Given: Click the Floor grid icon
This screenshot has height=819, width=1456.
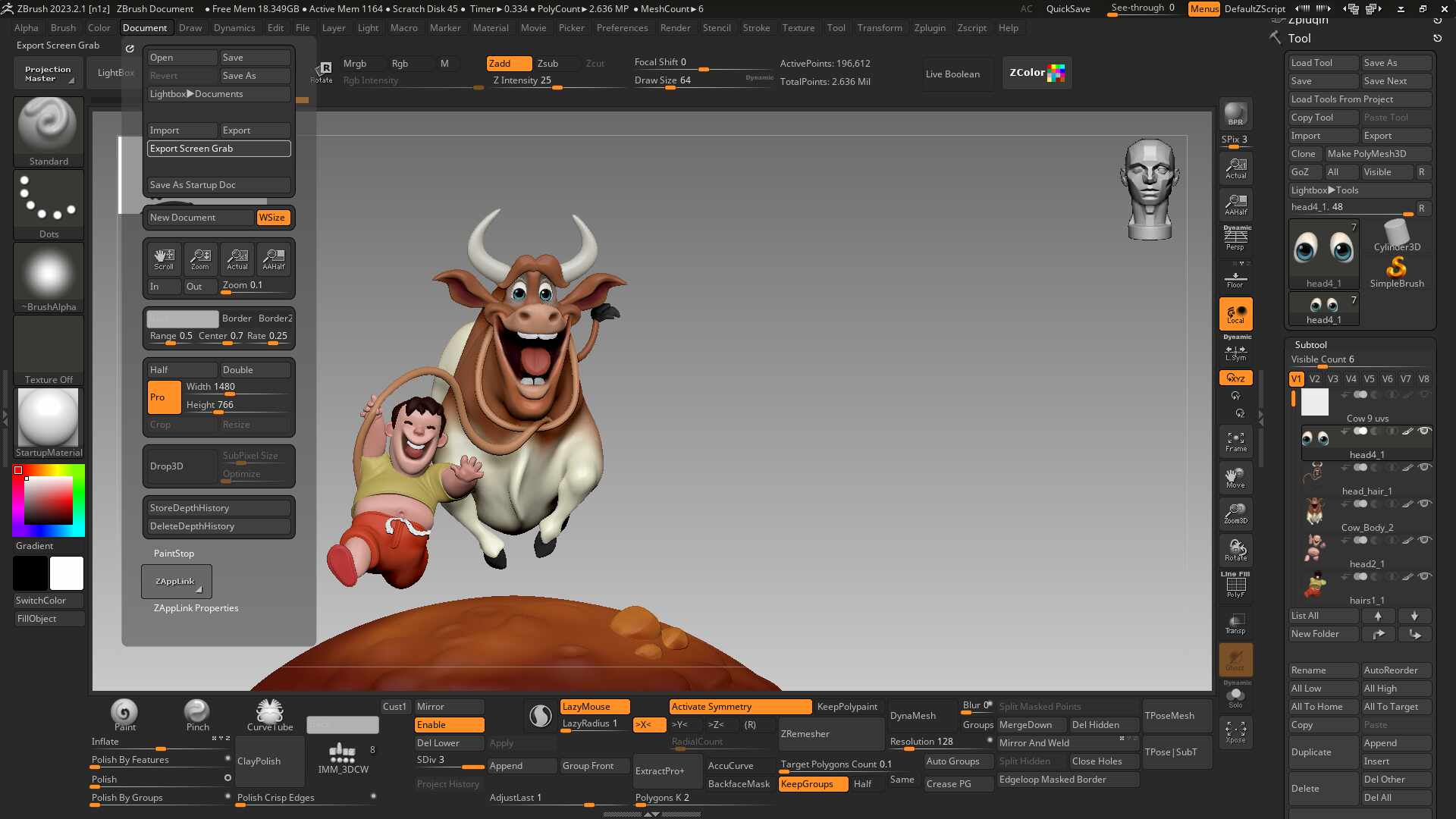Looking at the screenshot, I should pyautogui.click(x=1235, y=280).
